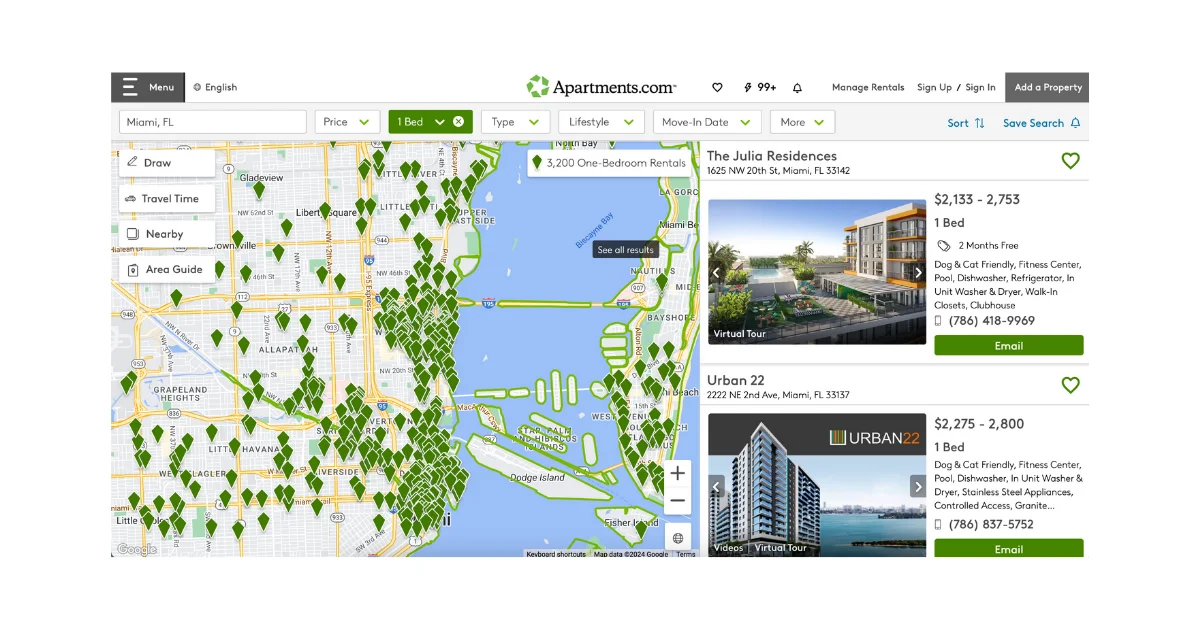Favorite Urban 22 with its heart
The height and width of the screenshot is (630, 1200).
[1070, 384]
